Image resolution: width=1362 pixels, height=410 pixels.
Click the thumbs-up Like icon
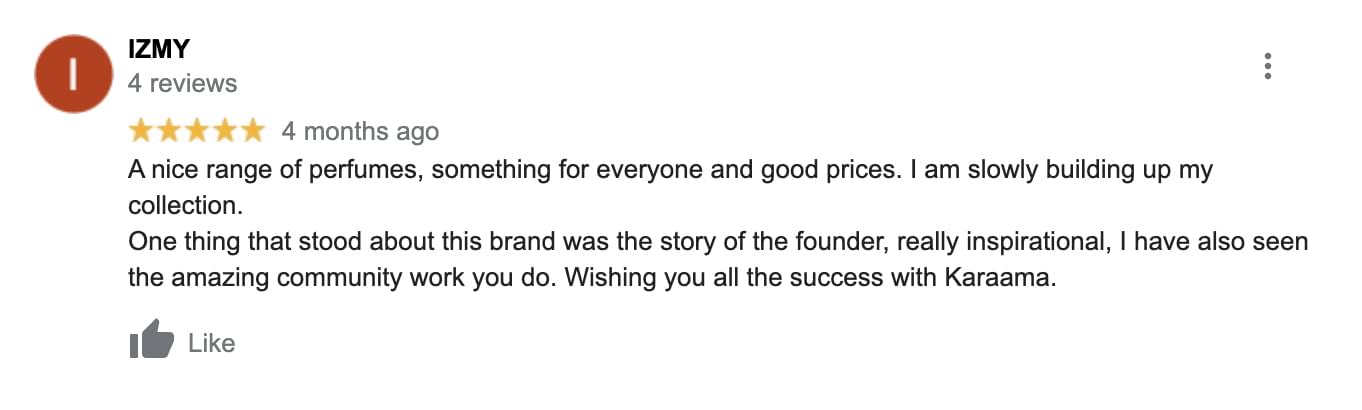152,342
